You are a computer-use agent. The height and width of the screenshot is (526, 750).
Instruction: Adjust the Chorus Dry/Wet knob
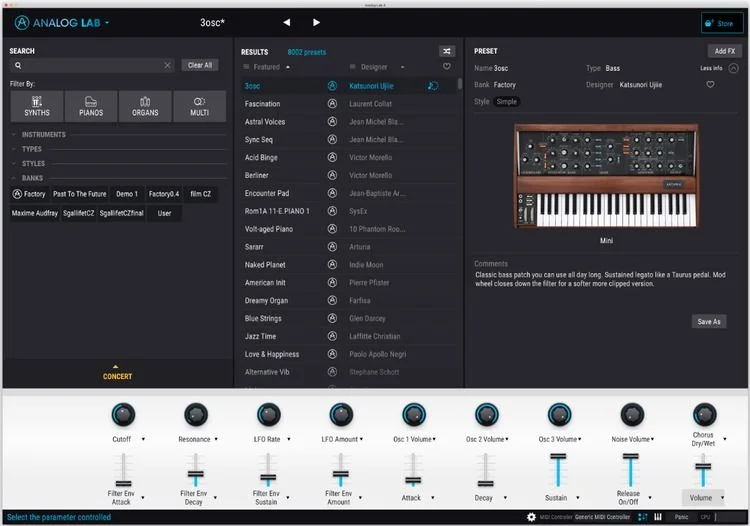pos(705,415)
